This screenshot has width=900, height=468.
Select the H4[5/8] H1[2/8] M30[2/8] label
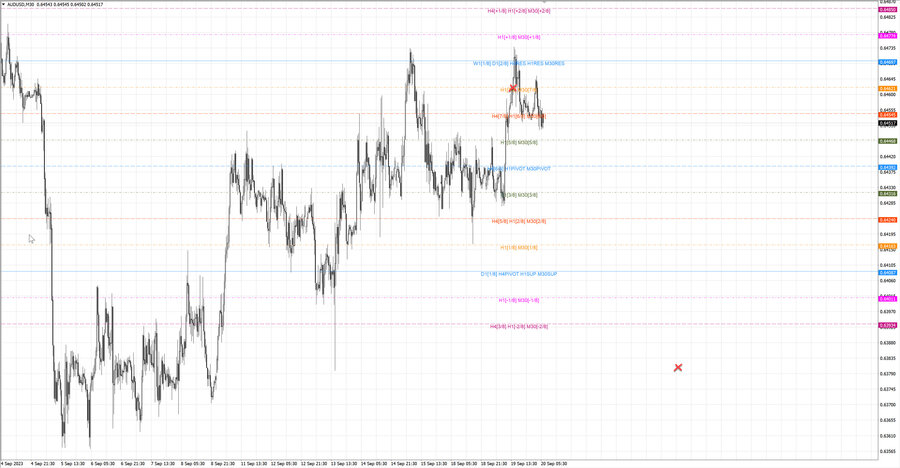519,221
